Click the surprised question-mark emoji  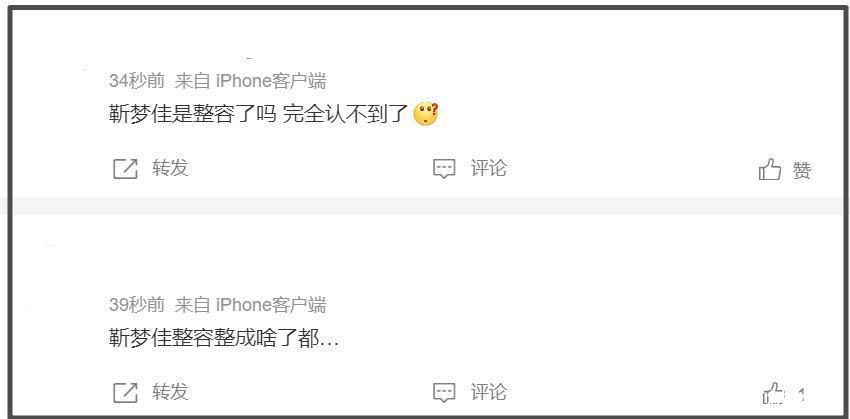(x=426, y=114)
